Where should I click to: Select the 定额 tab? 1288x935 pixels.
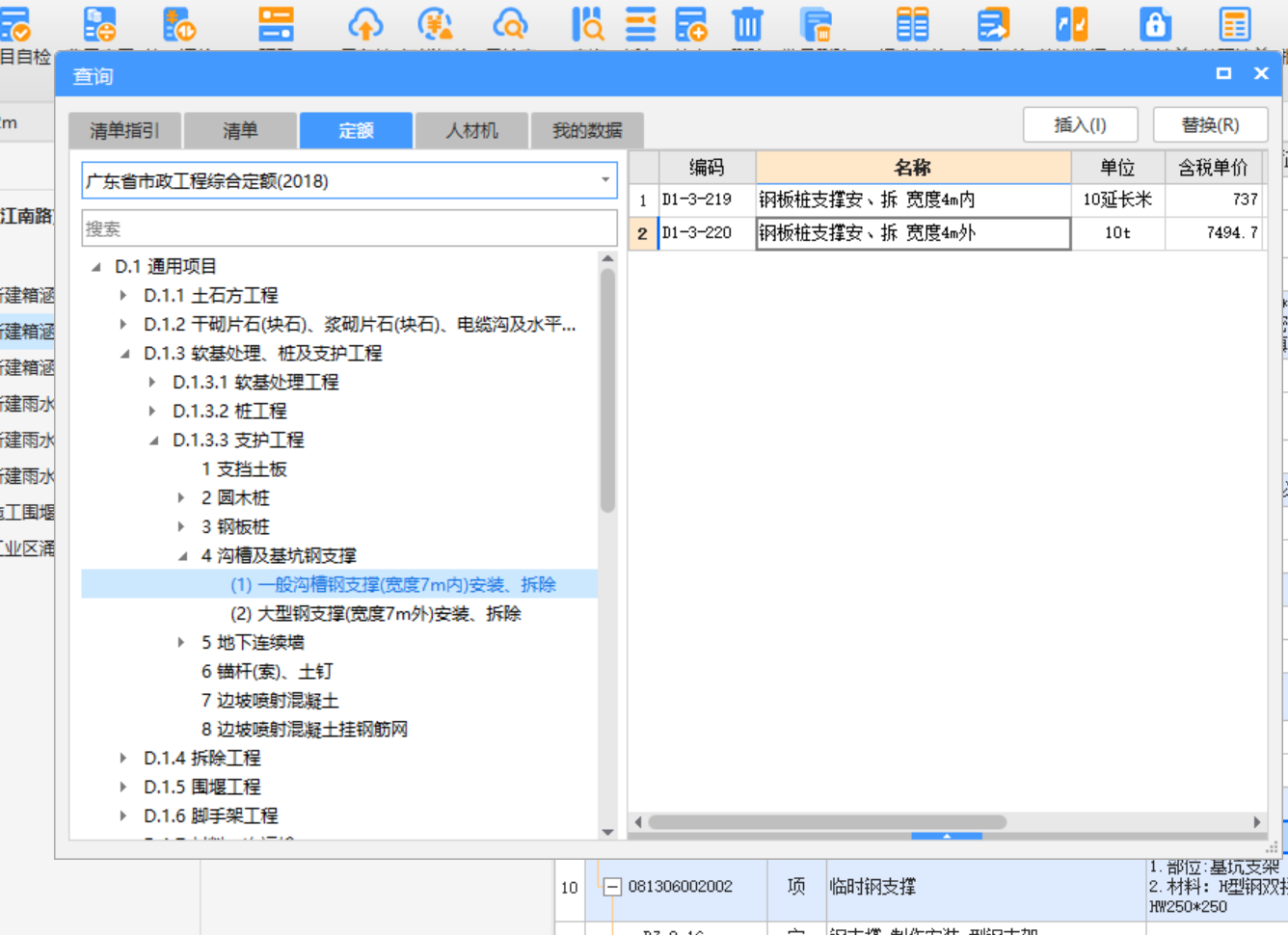(x=356, y=130)
